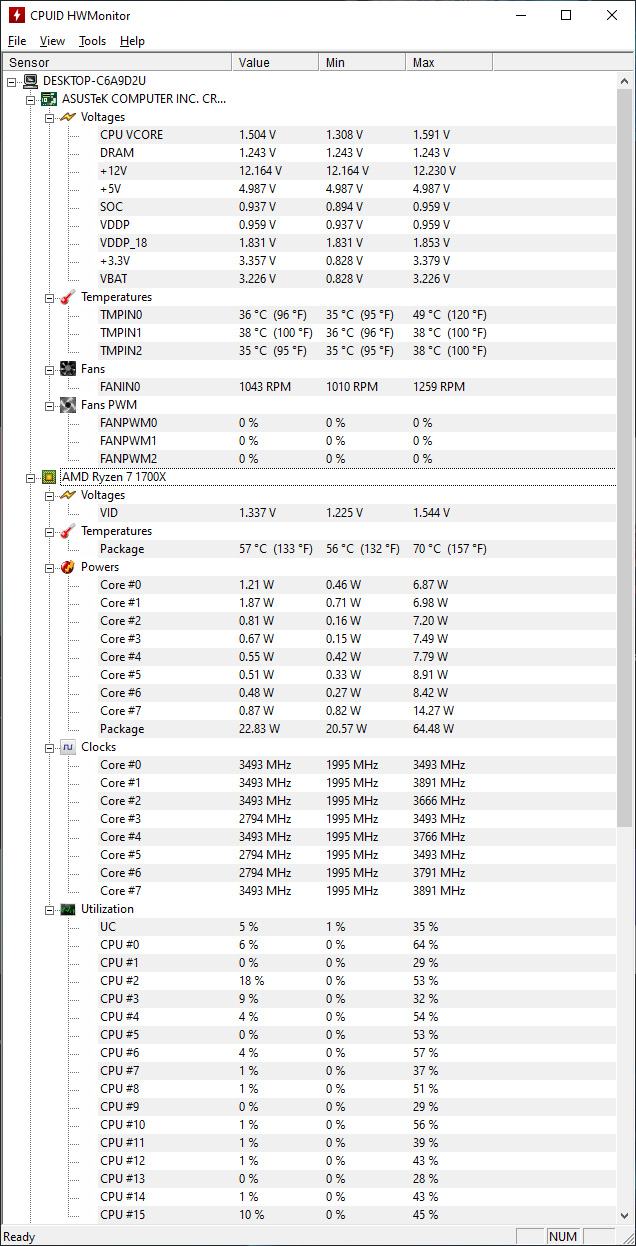This screenshot has width=636, height=1246.
Task: Click the DESKTOP-C6A9D2U computer icon
Action: click(31, 81)
